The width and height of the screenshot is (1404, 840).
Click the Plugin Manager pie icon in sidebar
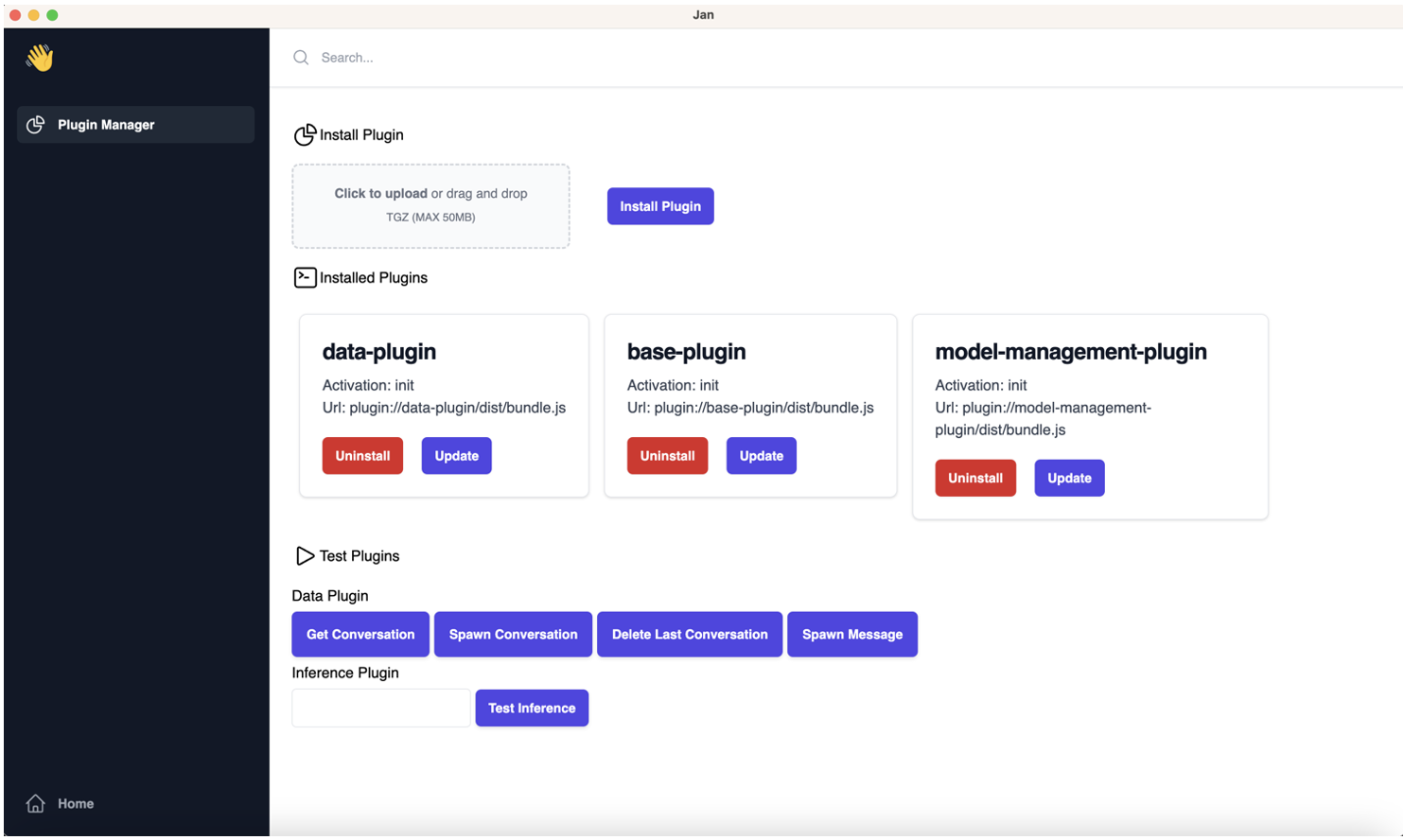[36, 125]
